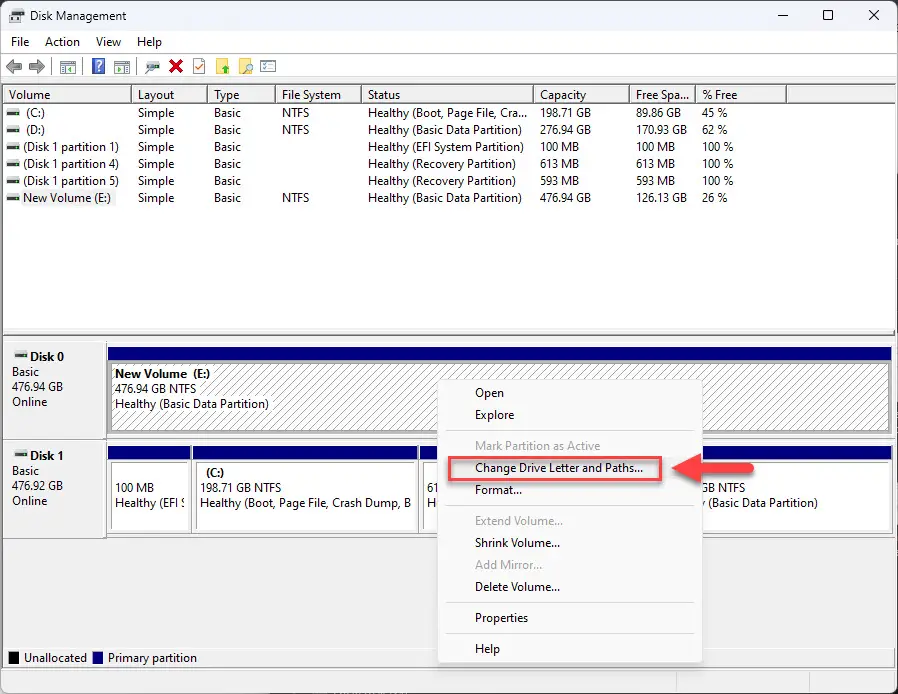Sort by the % Free column header
The image size is (898, 694).
(741, 94)
